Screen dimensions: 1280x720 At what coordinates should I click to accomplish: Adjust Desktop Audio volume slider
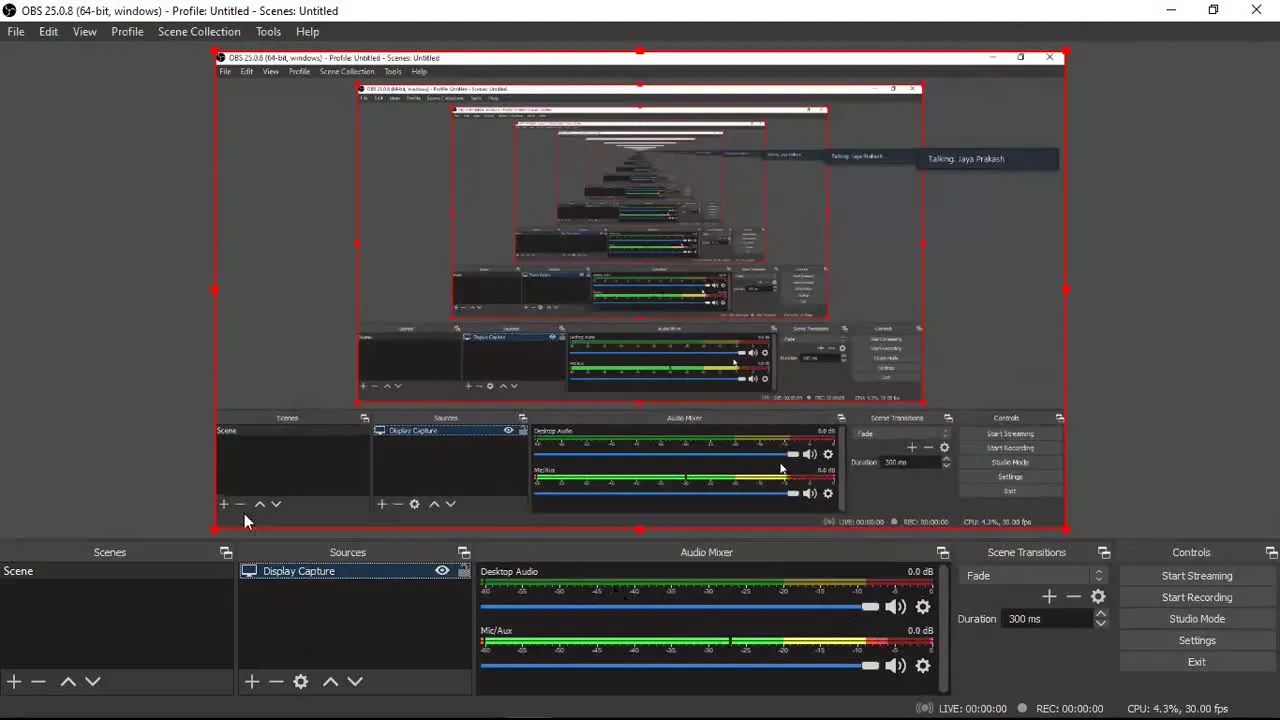[x=680, y=607]
